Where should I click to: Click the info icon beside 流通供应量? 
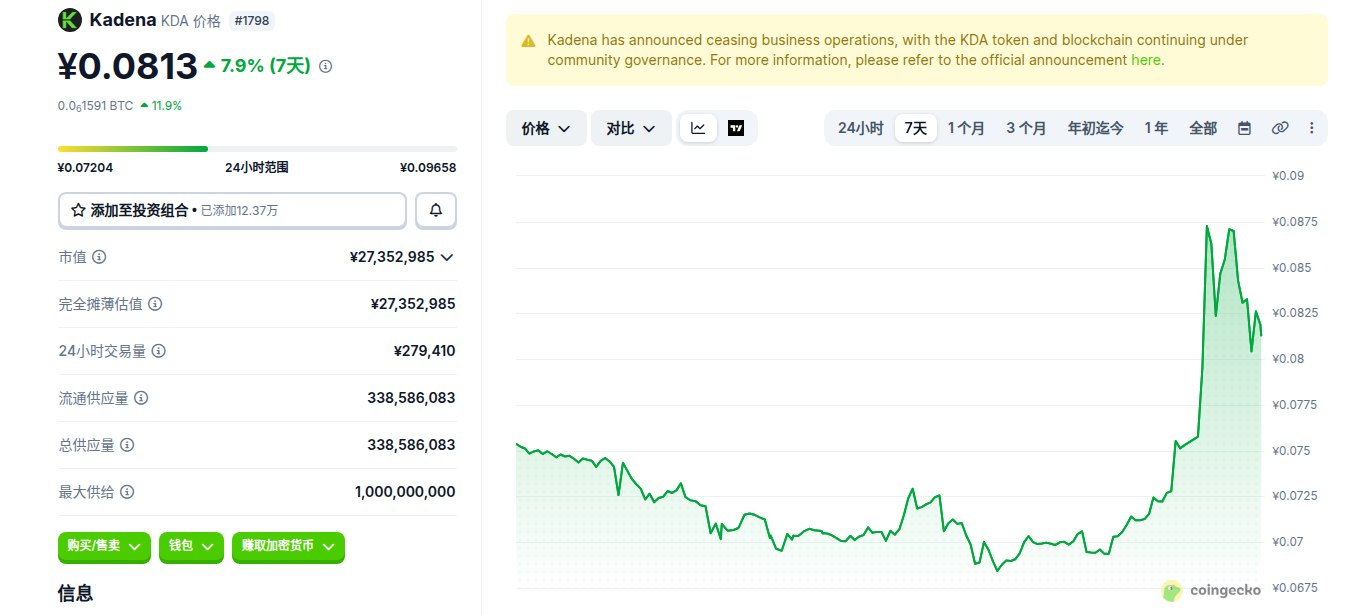pyautogui.click(x=141, y=398)
